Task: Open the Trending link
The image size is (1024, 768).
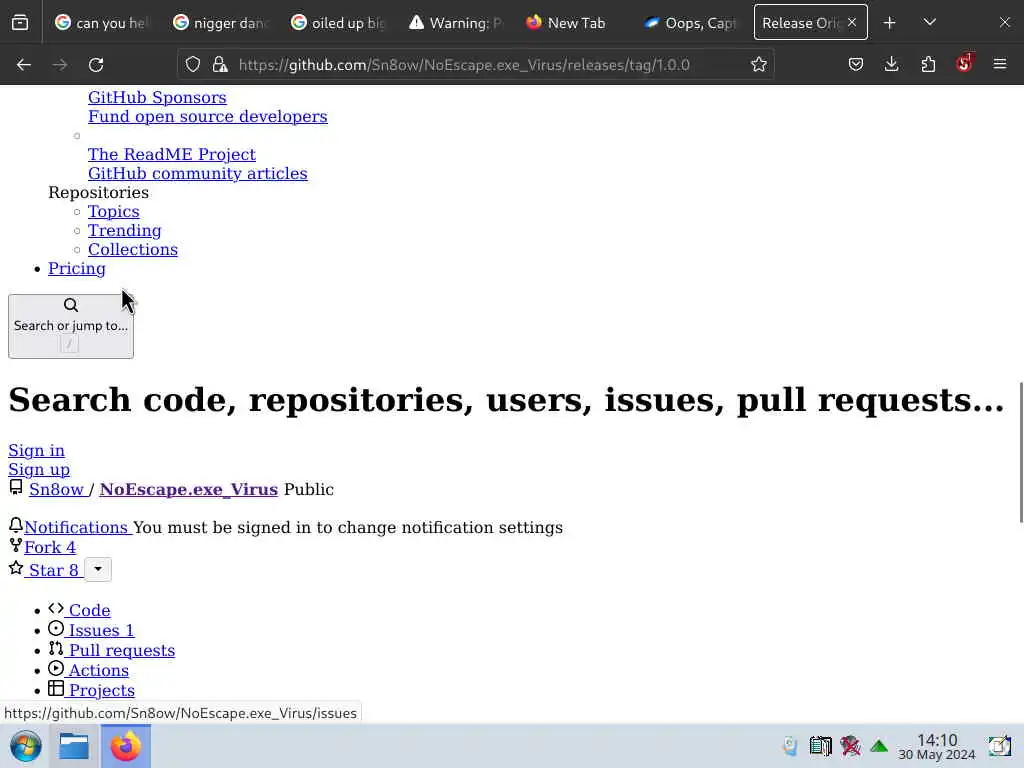Action: [x=125, y=231]
